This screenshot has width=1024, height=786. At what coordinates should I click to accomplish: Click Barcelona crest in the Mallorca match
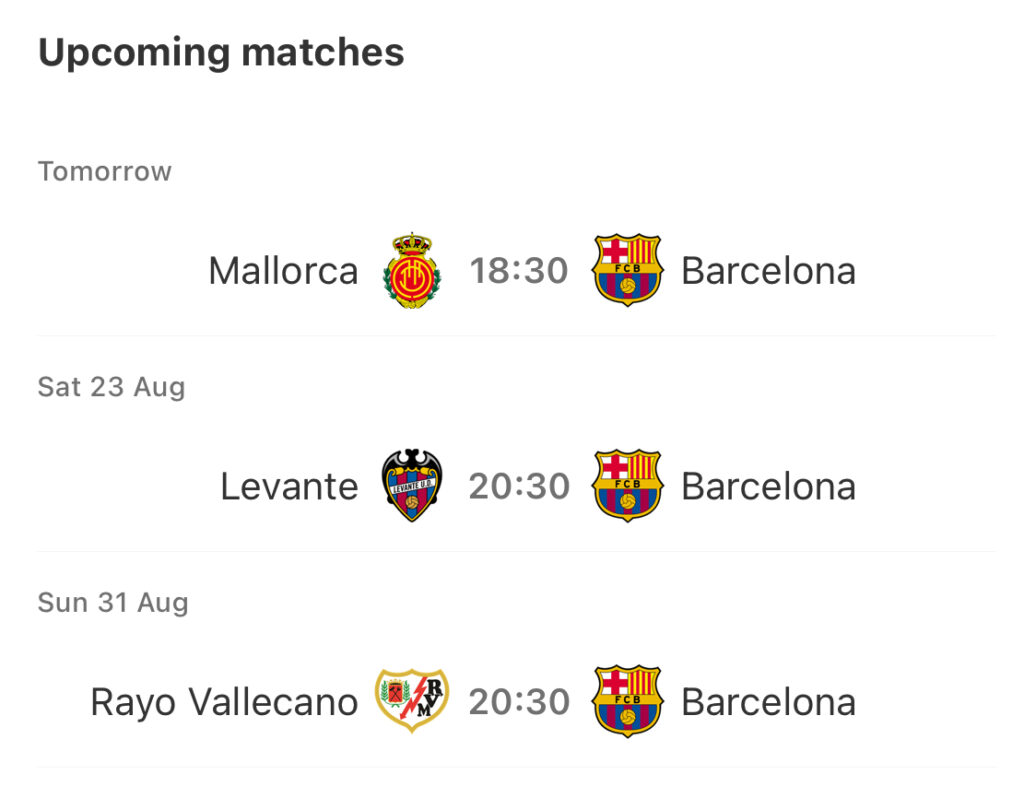point(627,270)
